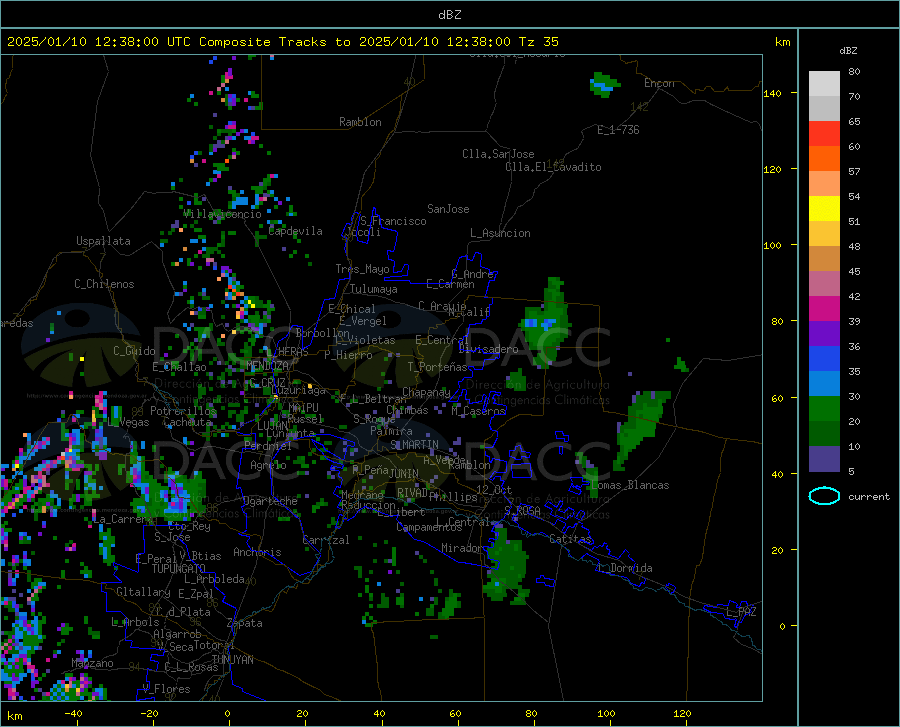Image resolution: width=900 pixels, height=727 pixels.
Task: Click the 140 km vertical axis tick
Action: (773, 93)
